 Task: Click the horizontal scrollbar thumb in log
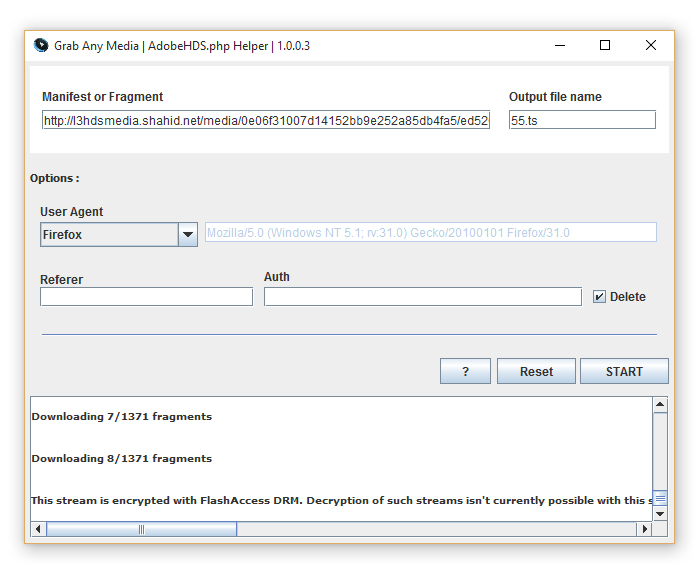(x=141, y=529)
